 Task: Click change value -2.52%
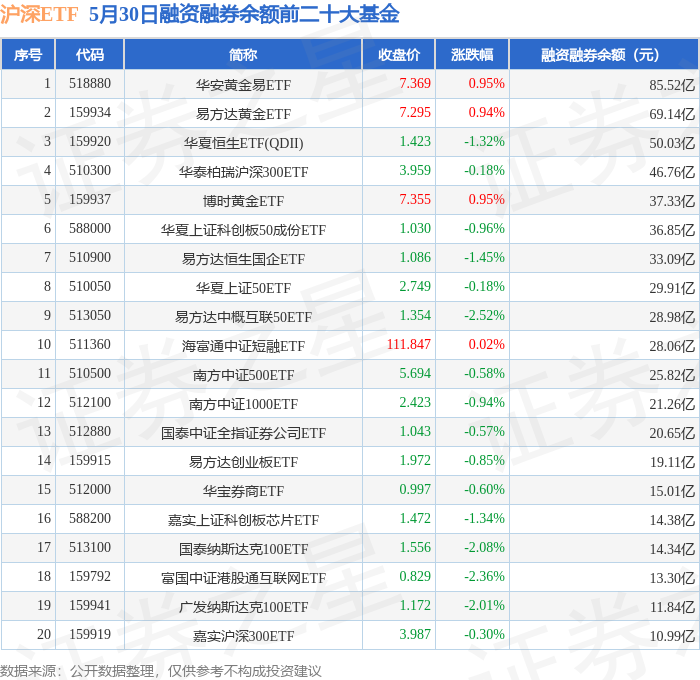484,316
